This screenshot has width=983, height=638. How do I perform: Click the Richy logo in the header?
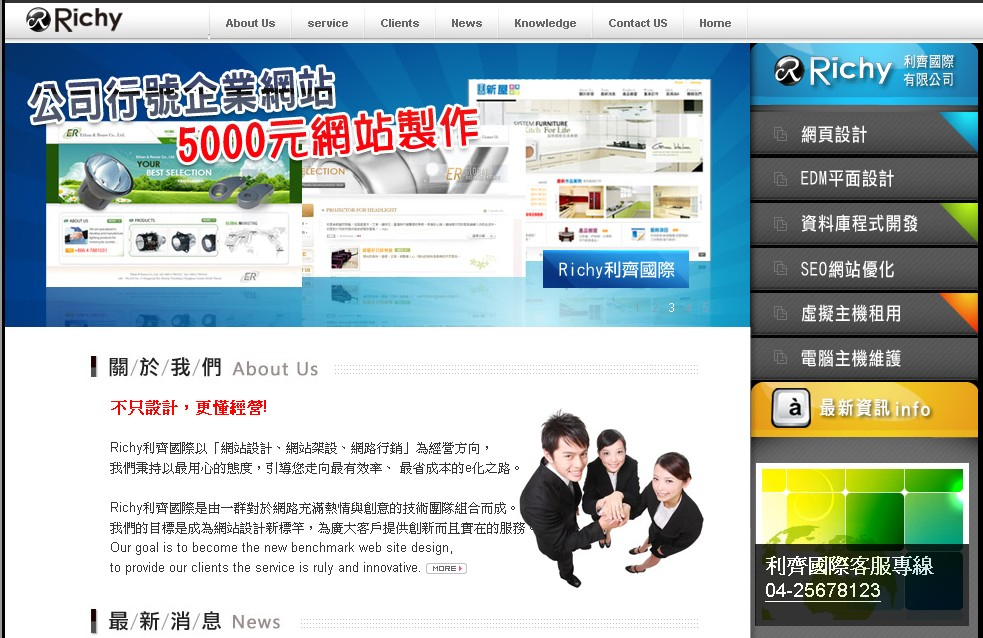(74, 20)
